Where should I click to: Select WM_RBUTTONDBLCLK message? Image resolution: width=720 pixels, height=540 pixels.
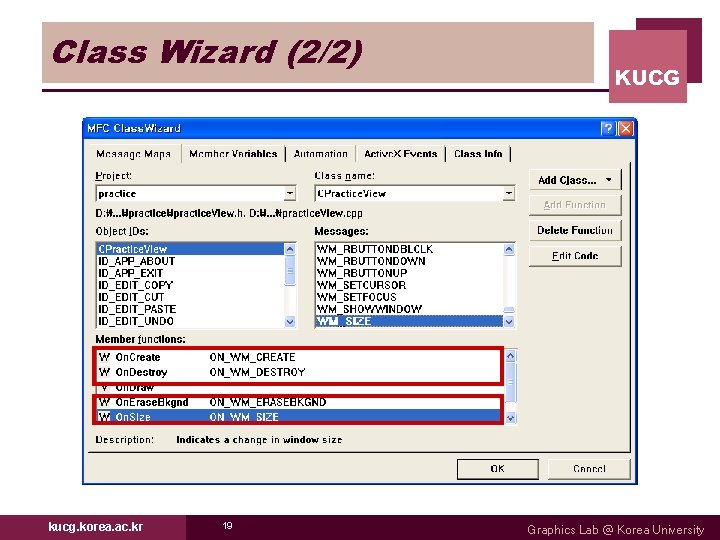(409, 249)
